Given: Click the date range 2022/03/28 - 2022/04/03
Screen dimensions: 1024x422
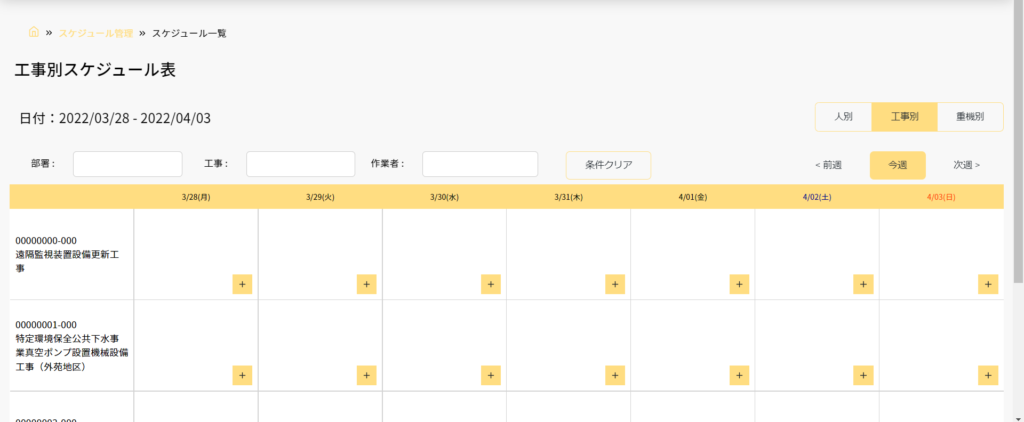Looking at the screenshot, I should click(x=135, y=118).
